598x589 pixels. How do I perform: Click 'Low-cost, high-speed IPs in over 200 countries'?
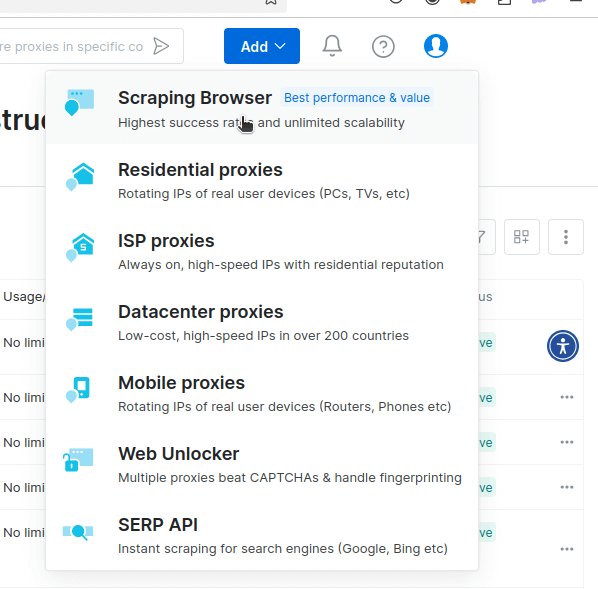(263, 336)
